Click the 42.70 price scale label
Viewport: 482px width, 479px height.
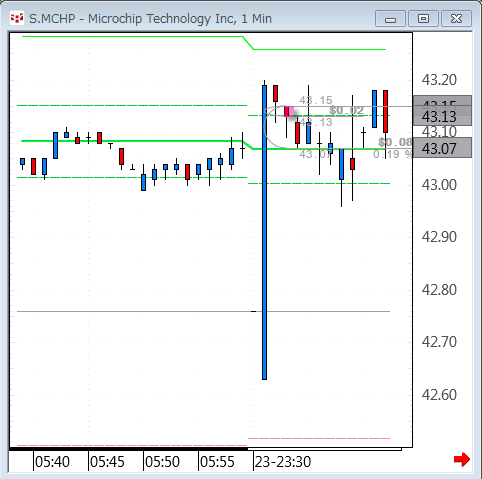coord(439,342)
